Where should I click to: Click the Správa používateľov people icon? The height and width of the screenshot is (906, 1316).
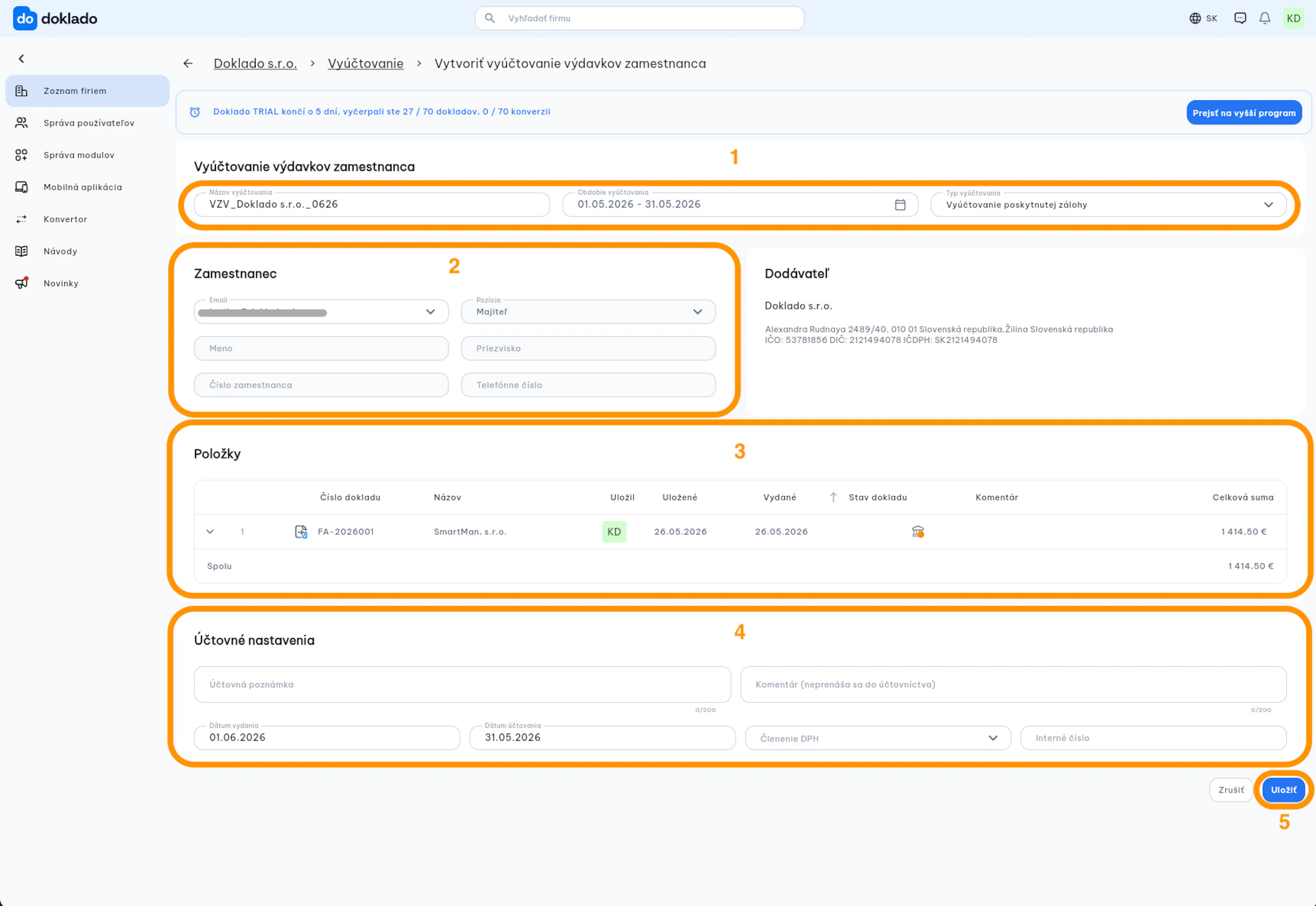tap(22, 123)
